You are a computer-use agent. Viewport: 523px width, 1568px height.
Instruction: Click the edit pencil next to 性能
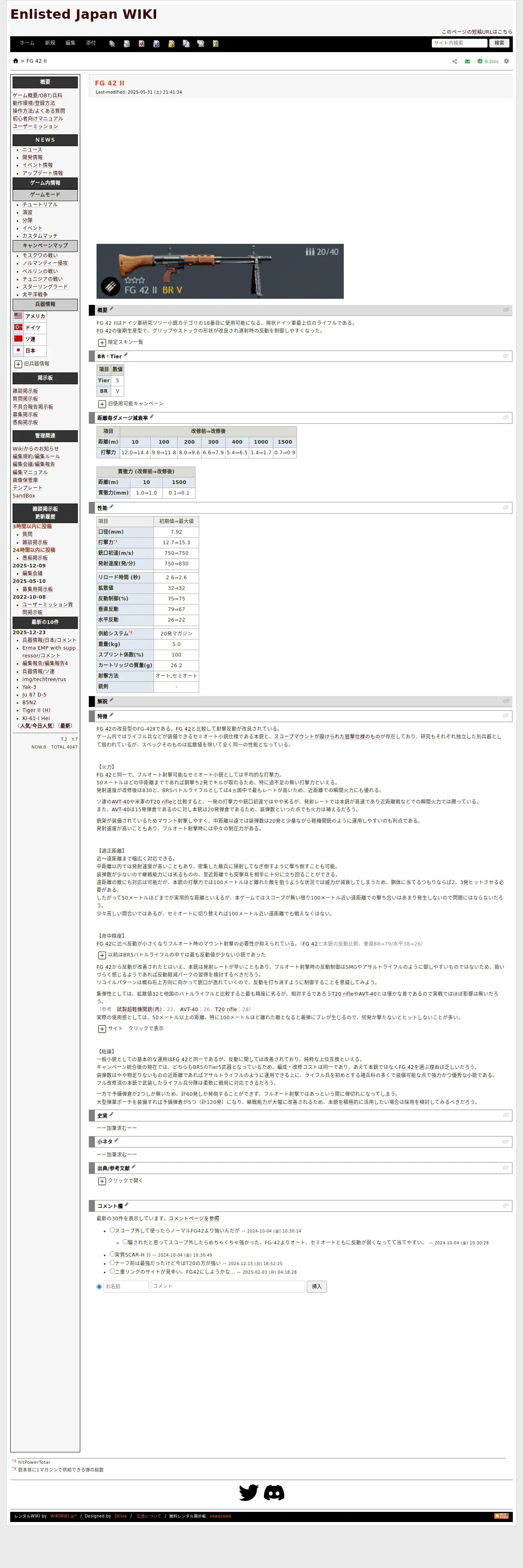112,506
